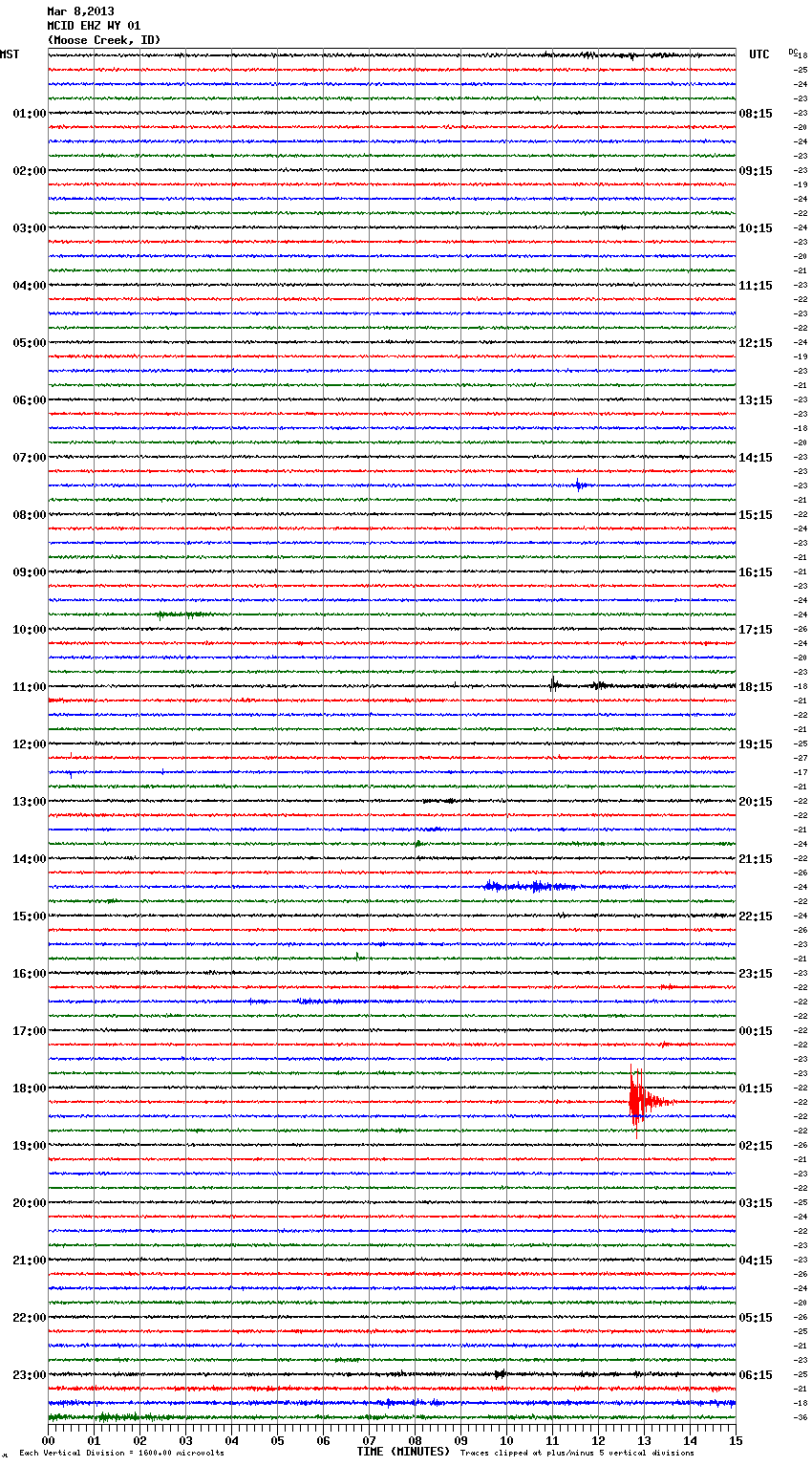
Task: Click the date heading Mar 8,2013
Action: [x=80, y=11]
